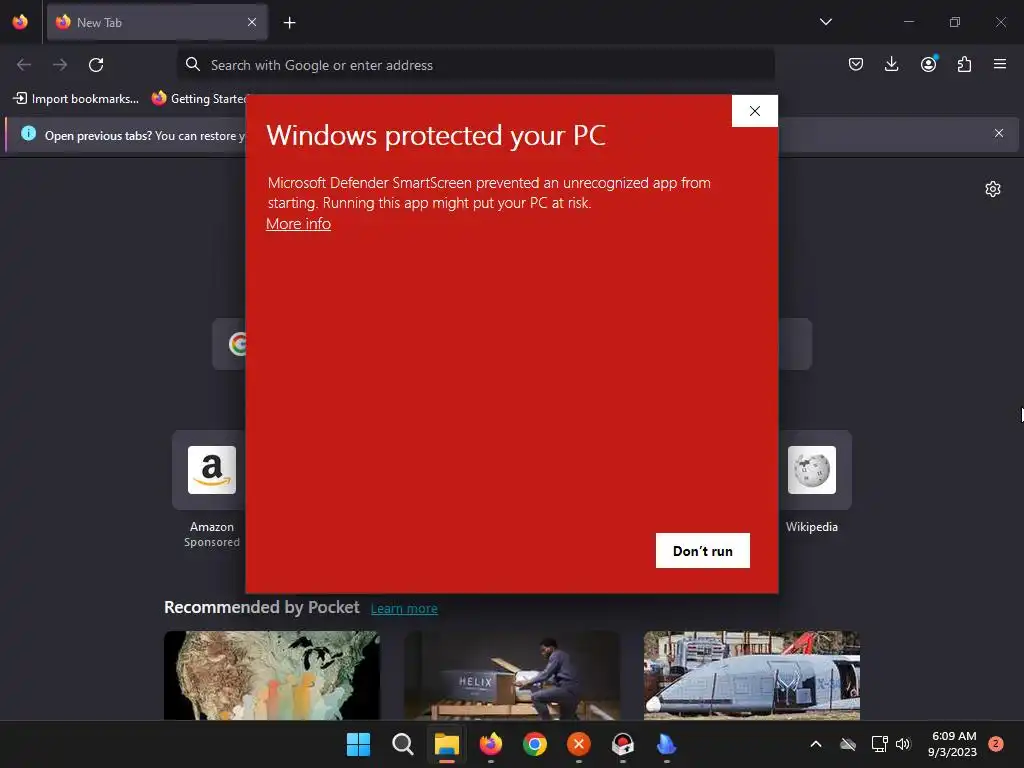Click Import bookmarks toolbar item
This screenshot has width=1024, height=768.
pos(76,99)
